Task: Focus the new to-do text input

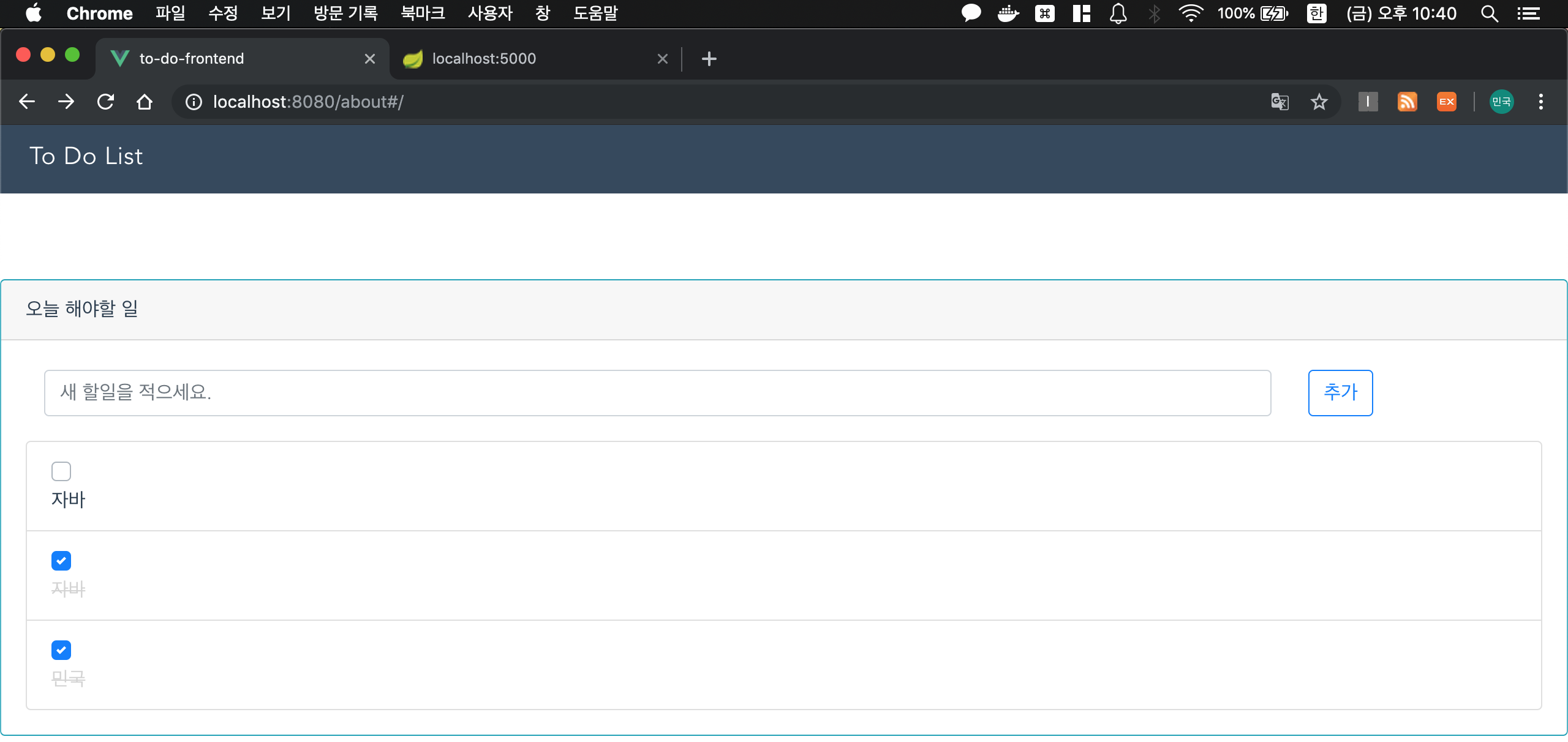Action: pos(657,392)
